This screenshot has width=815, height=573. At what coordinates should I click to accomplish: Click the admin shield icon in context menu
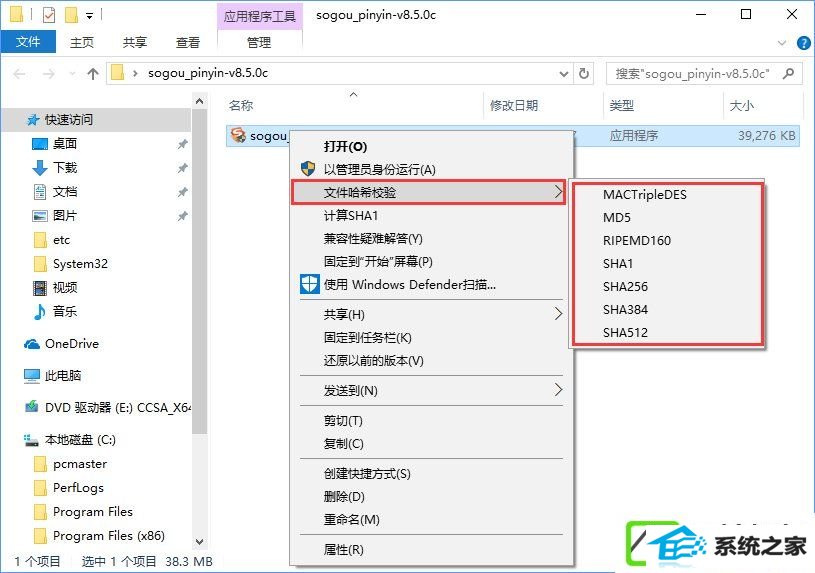click(308, 168)
